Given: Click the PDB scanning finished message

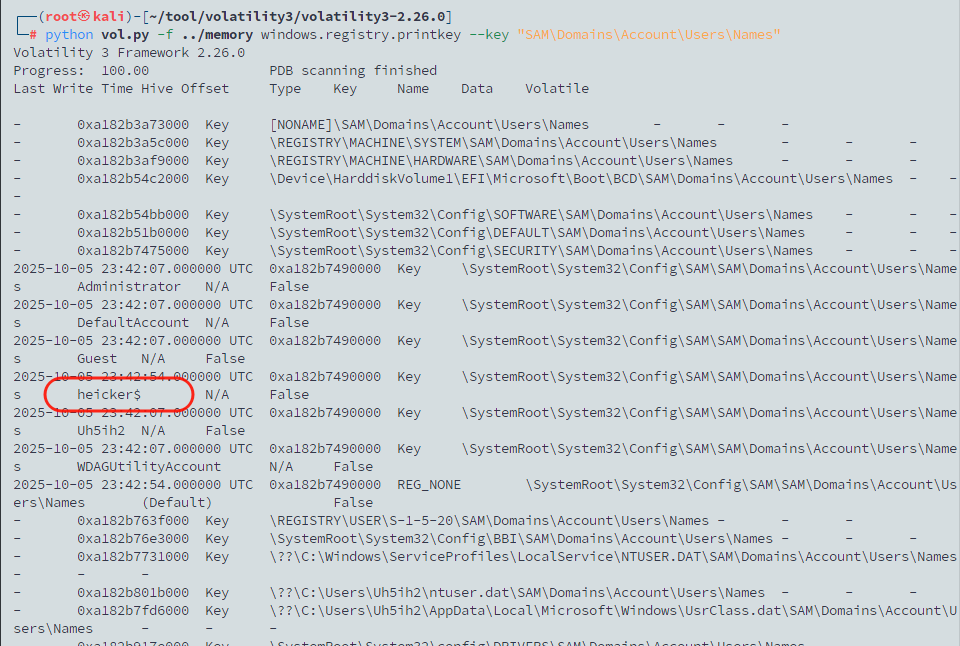Looking at the screenshot, I should (353, 71).
